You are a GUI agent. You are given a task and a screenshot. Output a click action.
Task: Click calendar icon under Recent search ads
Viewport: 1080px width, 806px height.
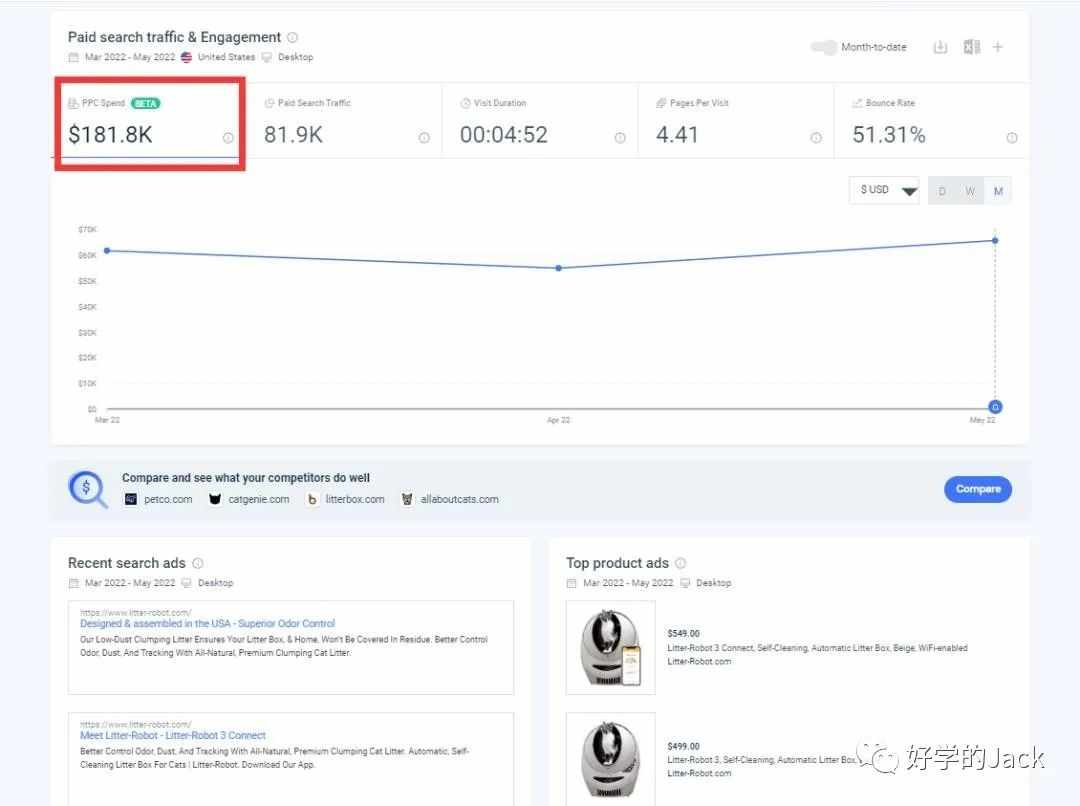(74, 583)
